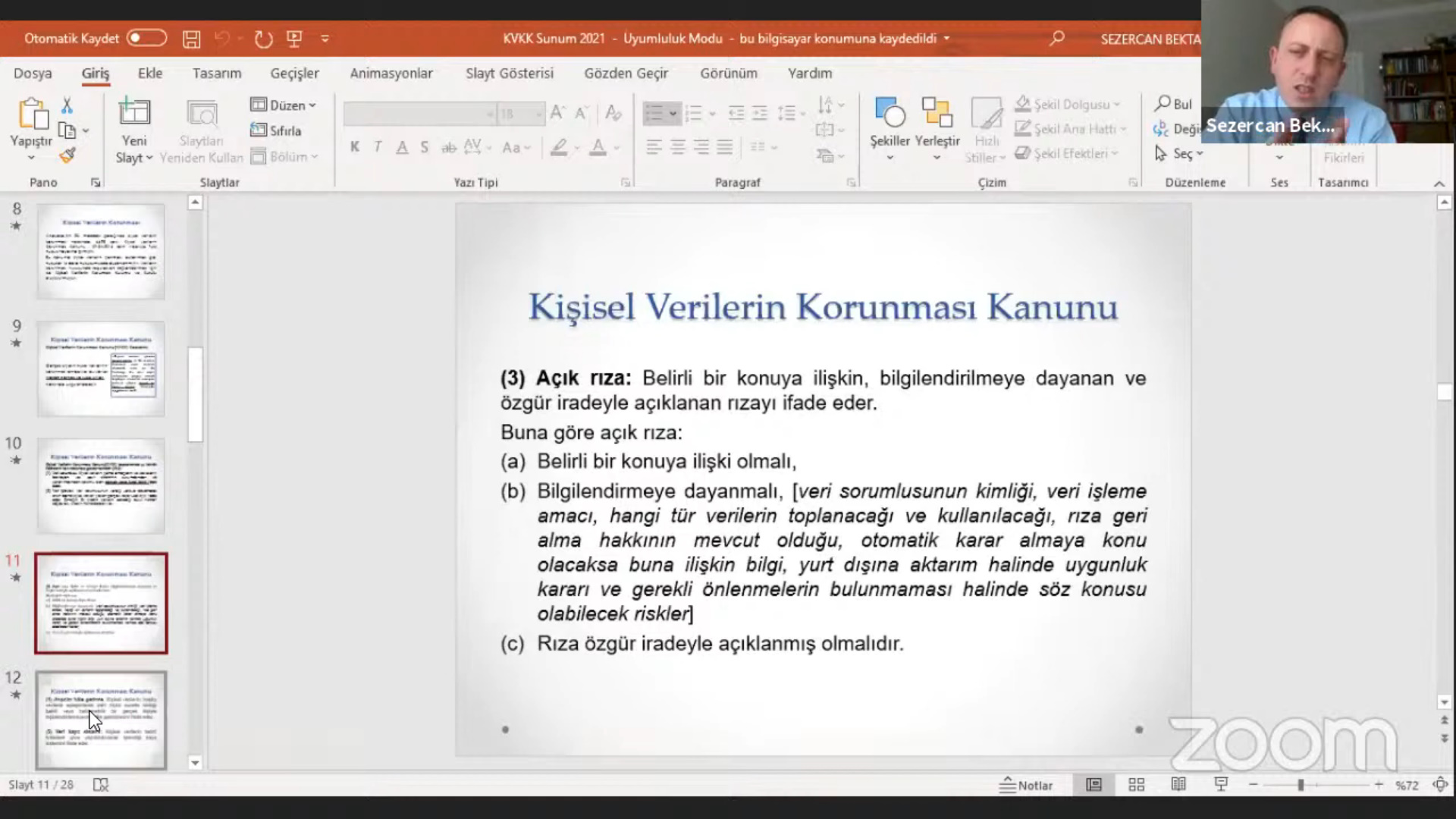Open Reading View from status bar

[1178, 785]
